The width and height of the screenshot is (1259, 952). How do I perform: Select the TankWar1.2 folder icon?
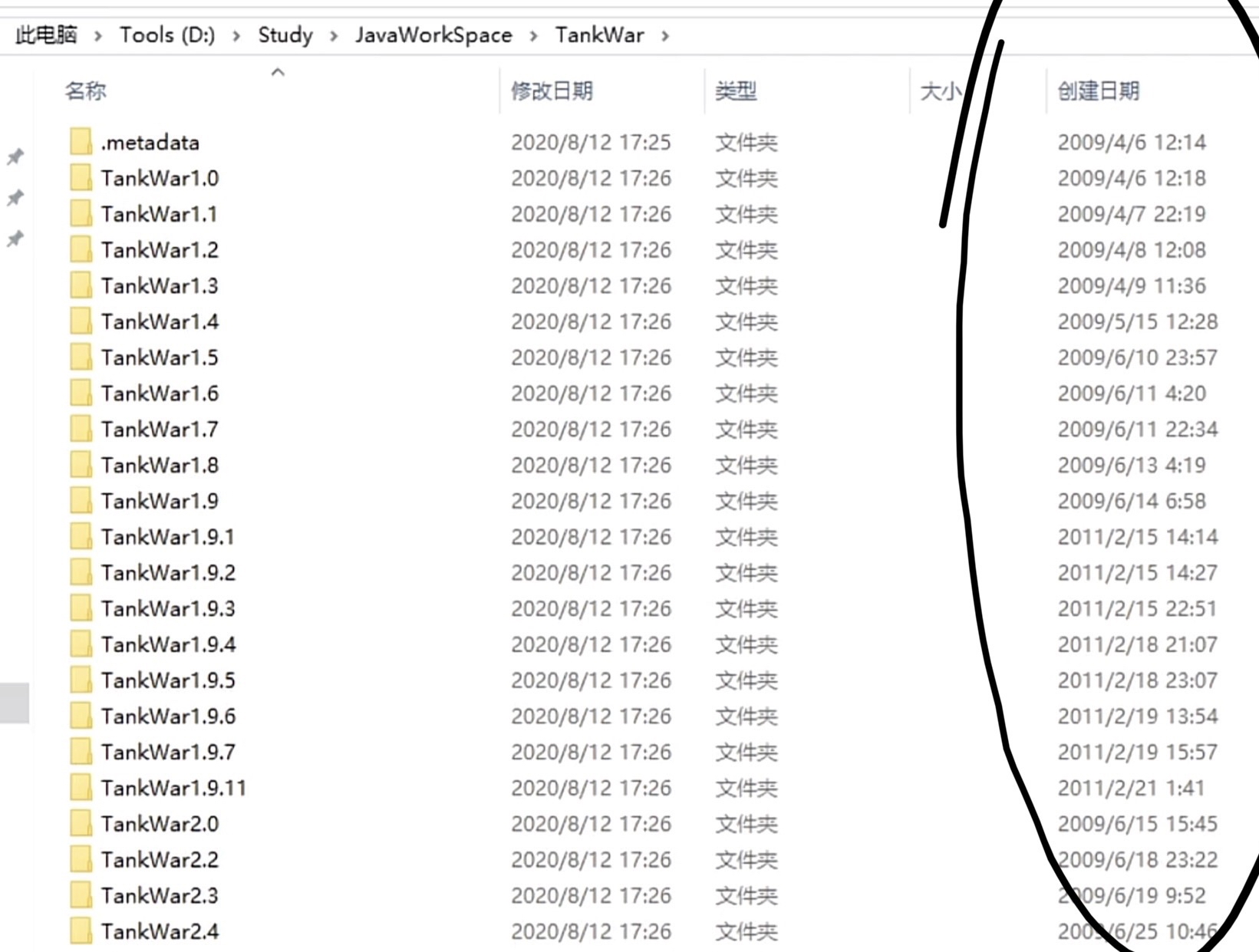pyautogui.click(x=81, y=249)
